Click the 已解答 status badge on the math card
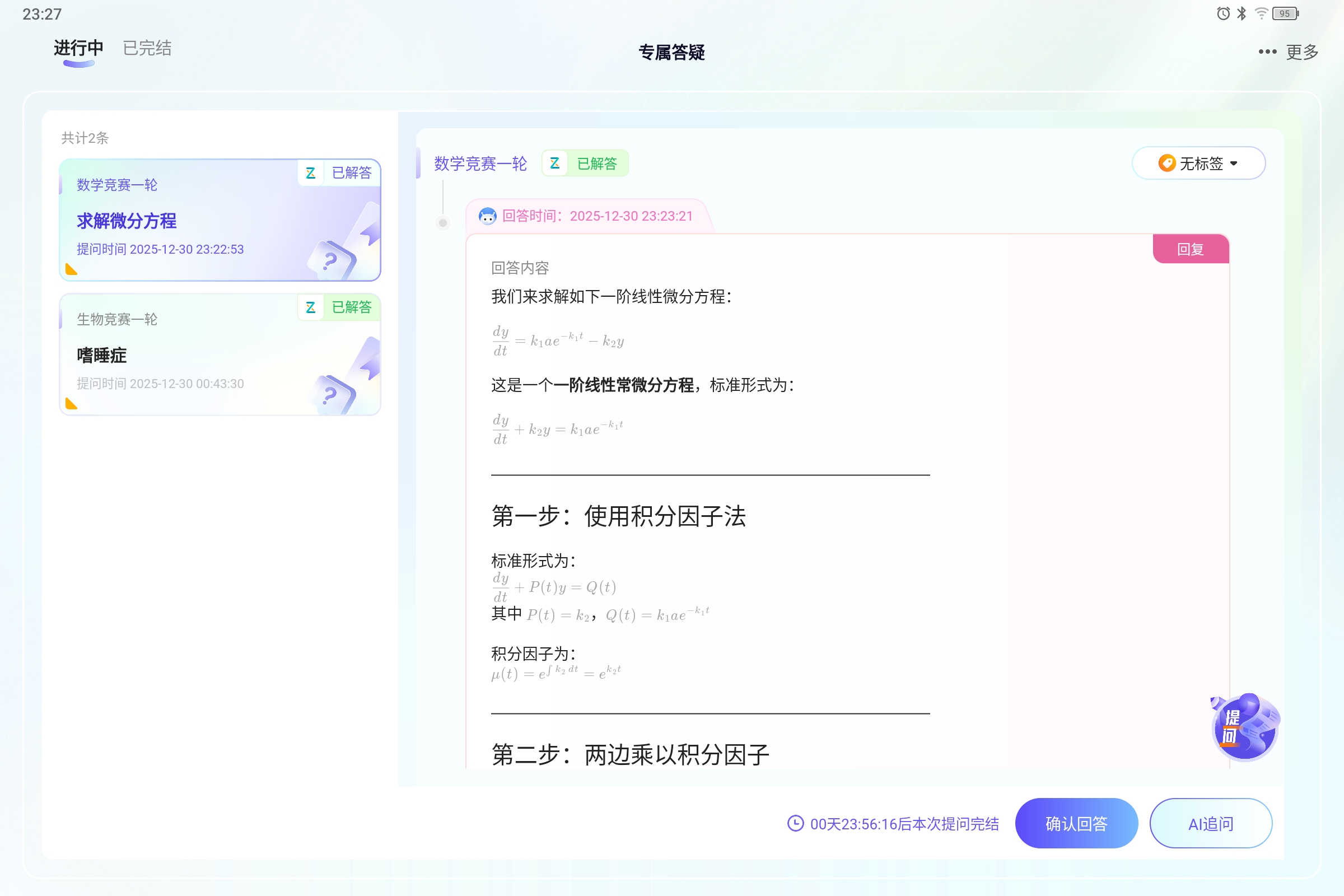The width and height of the screenshot is (1344, 896). [352, 172]
